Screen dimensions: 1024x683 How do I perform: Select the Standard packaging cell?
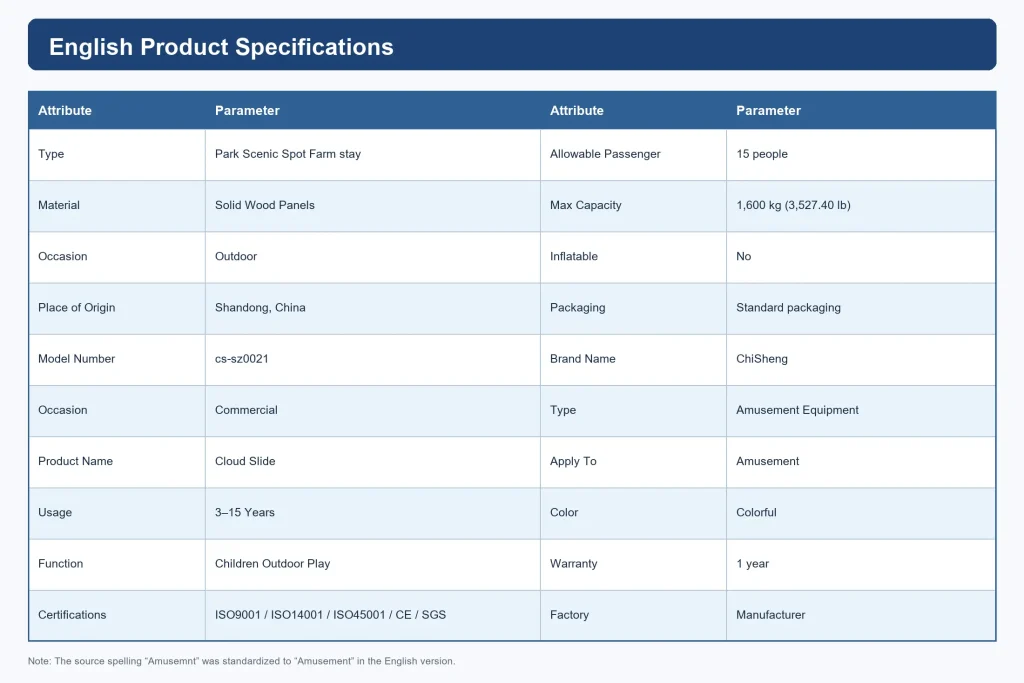pos(861,308)
